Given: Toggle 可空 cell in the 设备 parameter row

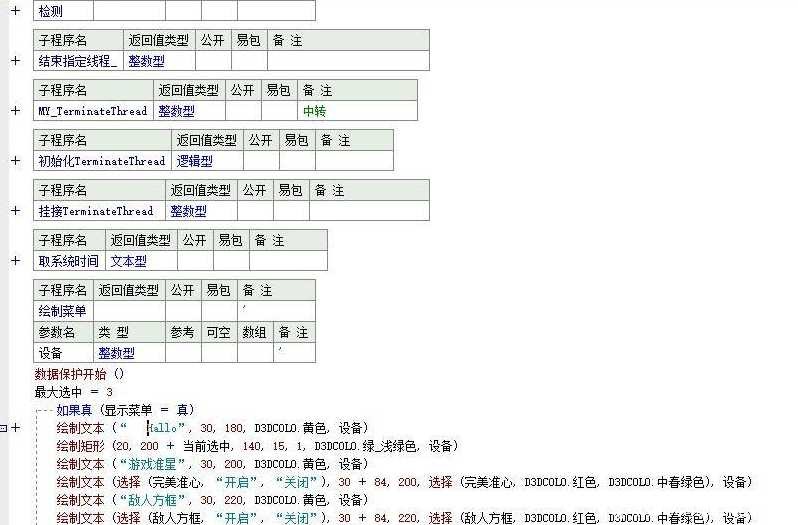Looking at the screenshot, I should tap(219, 353).
